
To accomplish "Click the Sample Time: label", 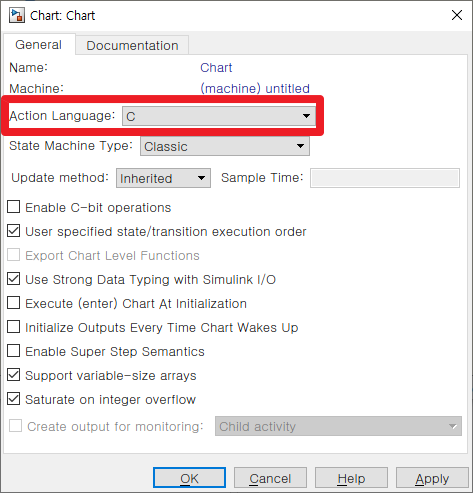I will [262, 178].
